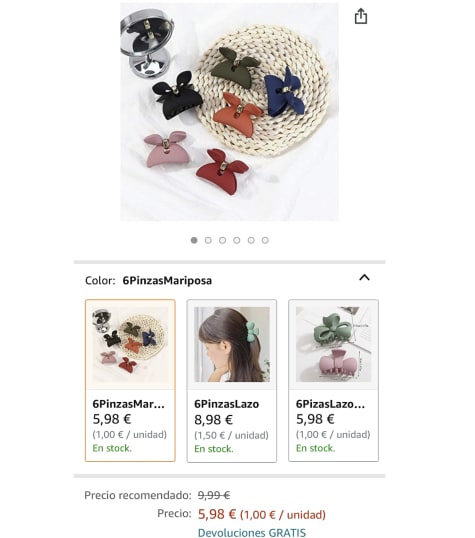Tap the butterfly clips variant thumbnail
Viewport: 475px width, 538px height.
click(130, 344)
